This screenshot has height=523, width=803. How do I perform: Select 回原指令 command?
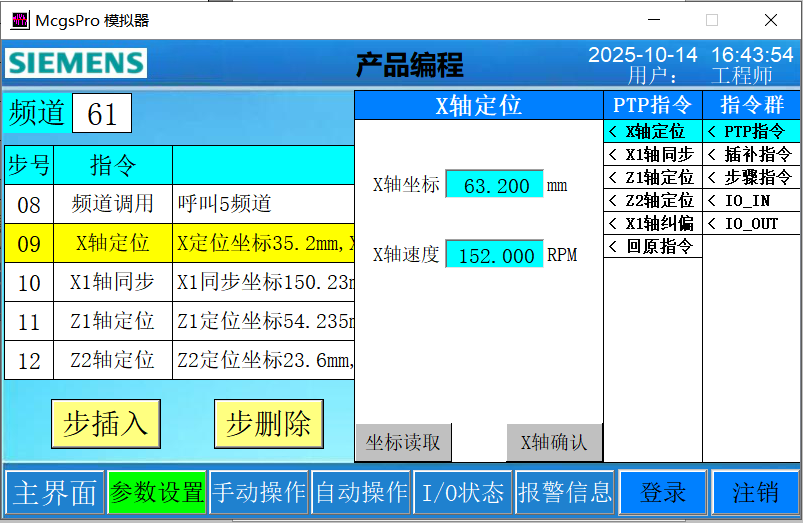[652, 246]
